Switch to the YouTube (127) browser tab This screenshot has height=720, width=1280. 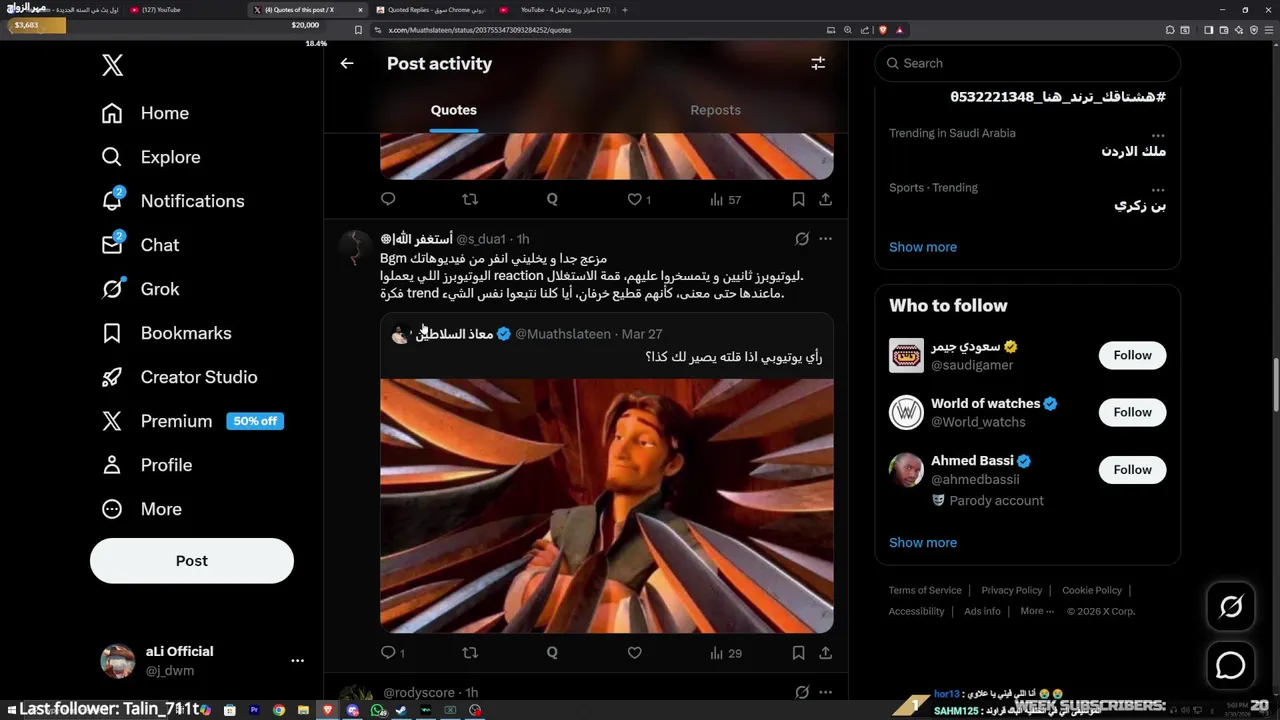(180, 10)
